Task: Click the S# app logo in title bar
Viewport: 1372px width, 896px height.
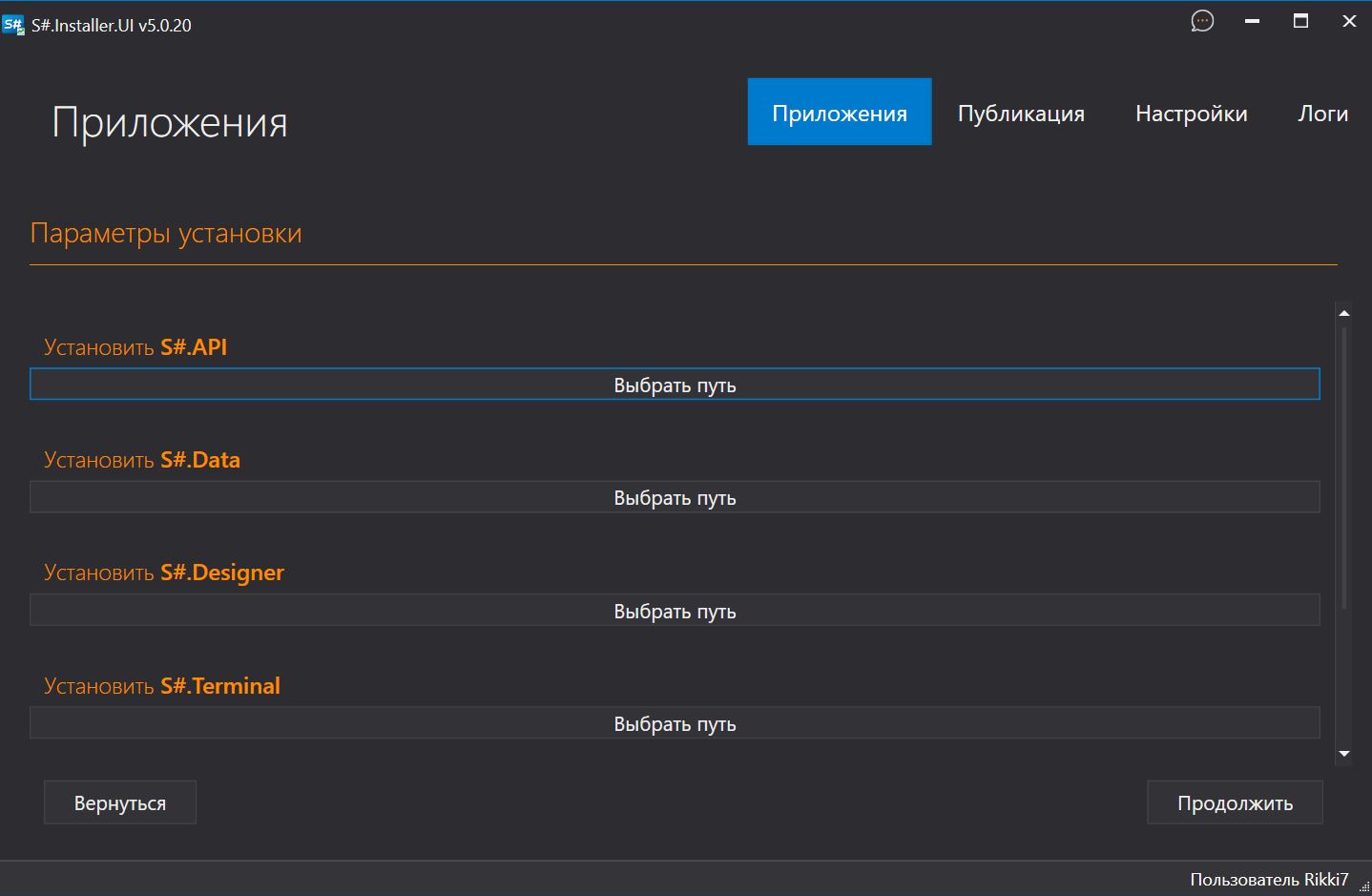Action: 13,25
